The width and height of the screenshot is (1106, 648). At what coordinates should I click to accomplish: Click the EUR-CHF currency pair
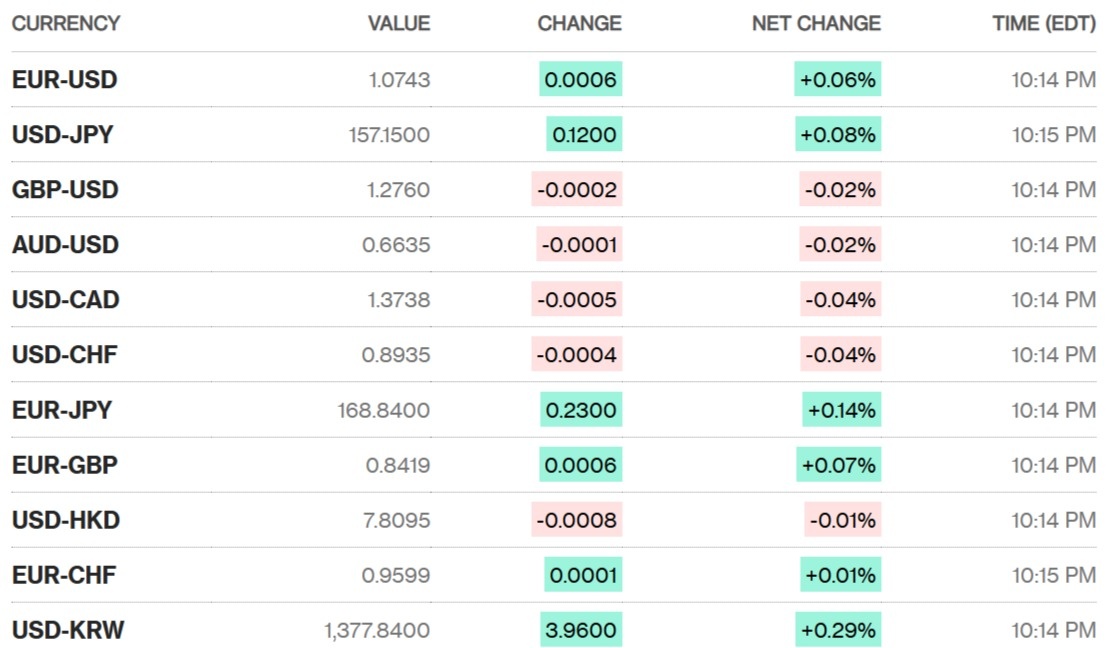[x=64, y=575]
